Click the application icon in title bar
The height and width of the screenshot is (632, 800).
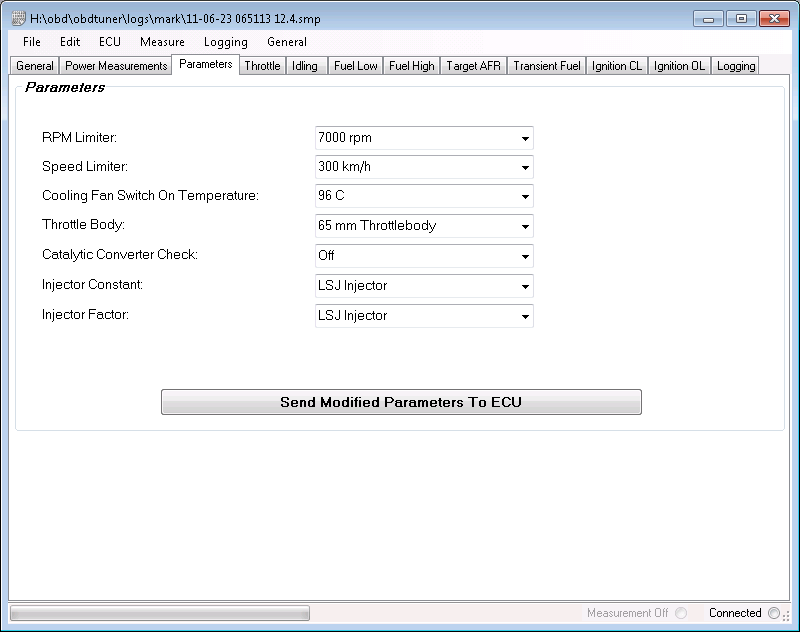[18, 18]
